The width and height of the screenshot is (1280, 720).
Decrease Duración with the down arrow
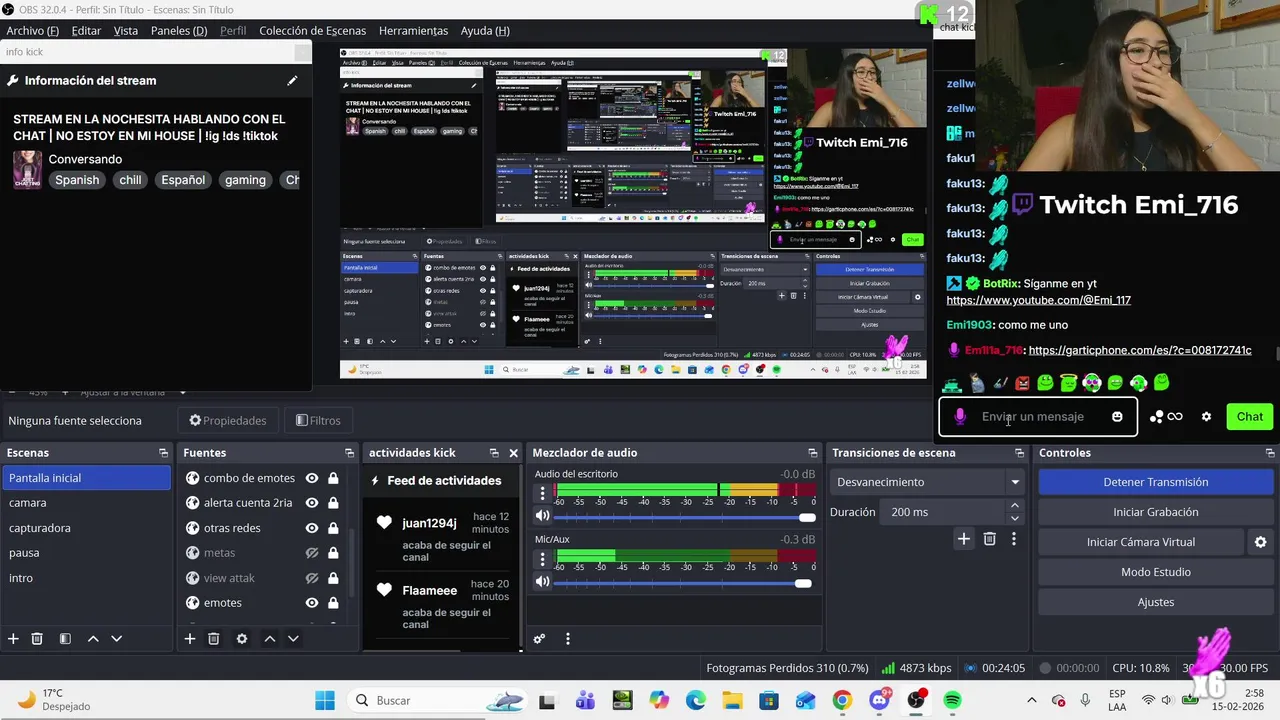1015,518
